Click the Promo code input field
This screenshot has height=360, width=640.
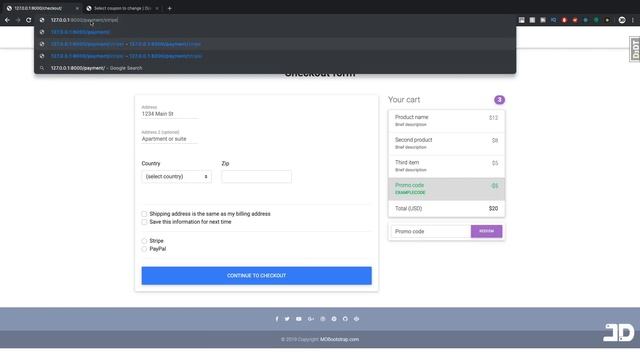point(431,231)
